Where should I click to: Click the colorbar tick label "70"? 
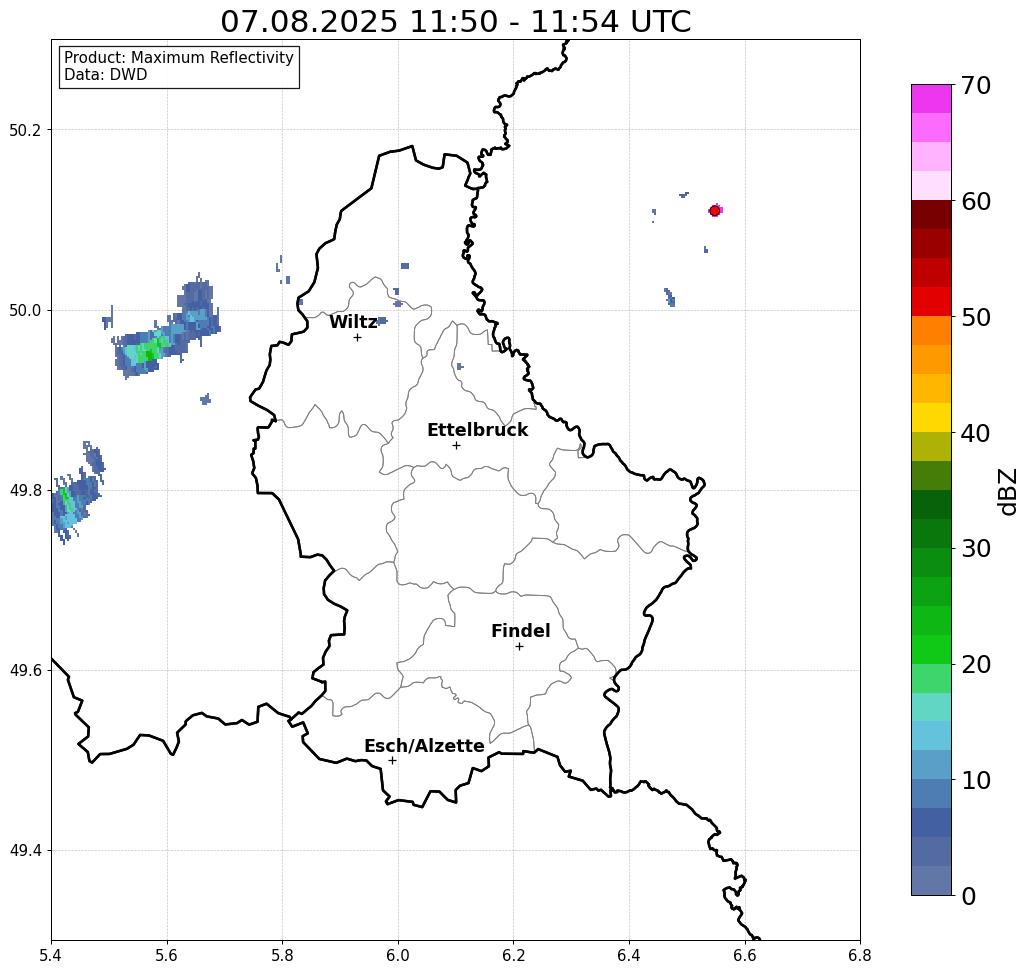[976, 85]
